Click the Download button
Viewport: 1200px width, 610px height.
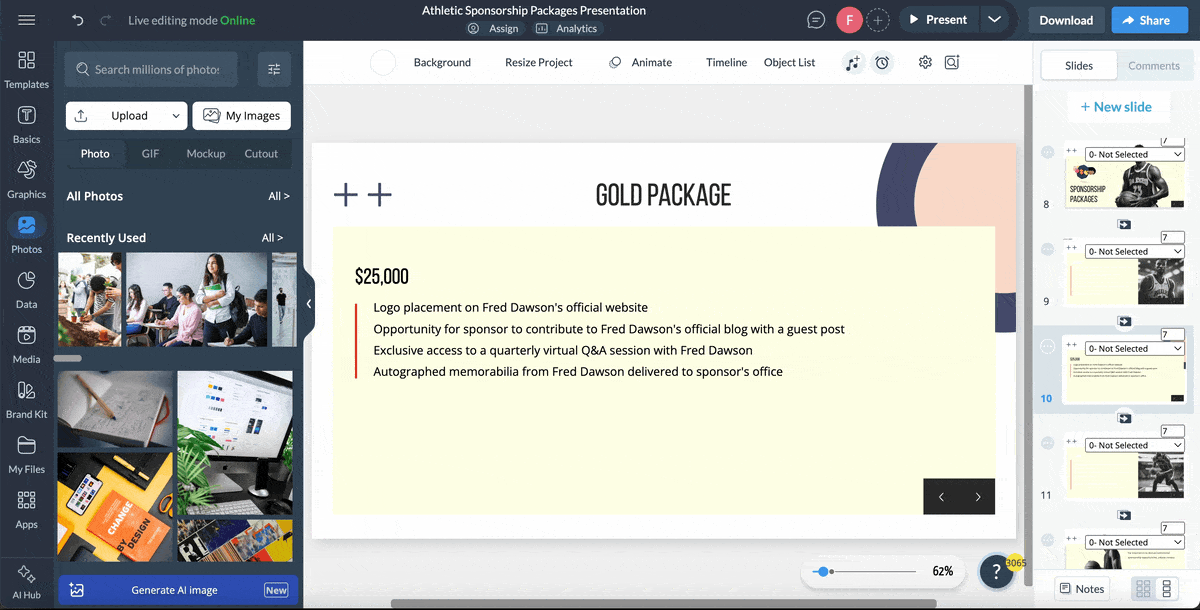tap(1065, 20)
